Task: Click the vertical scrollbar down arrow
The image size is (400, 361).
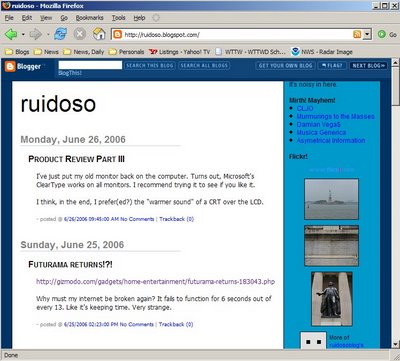Action: 395,344
